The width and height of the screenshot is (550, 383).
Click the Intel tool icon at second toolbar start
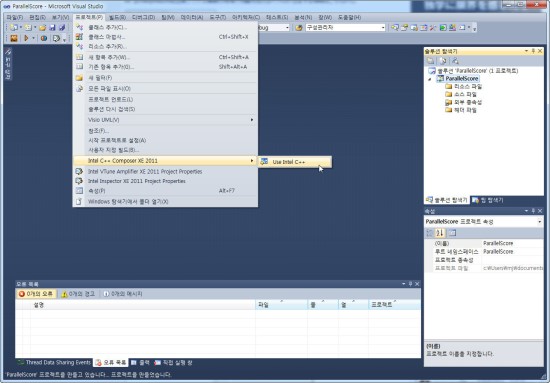click(14, 38)
